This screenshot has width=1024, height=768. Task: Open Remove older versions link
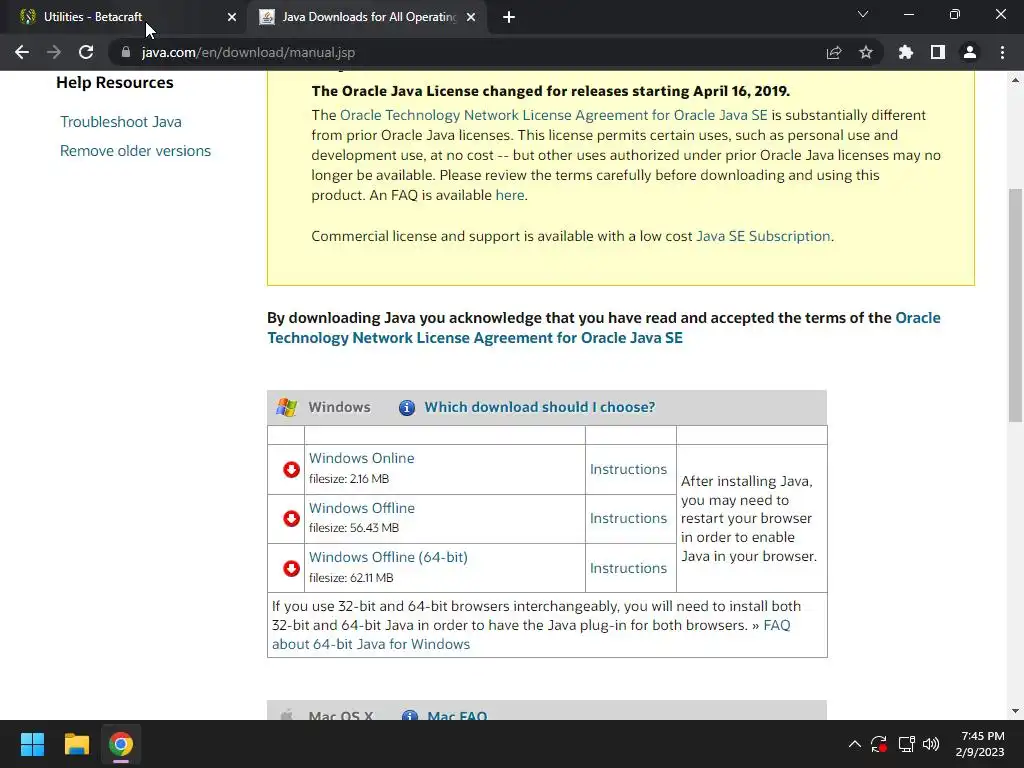pyautogui.click(x=135, y=151)
